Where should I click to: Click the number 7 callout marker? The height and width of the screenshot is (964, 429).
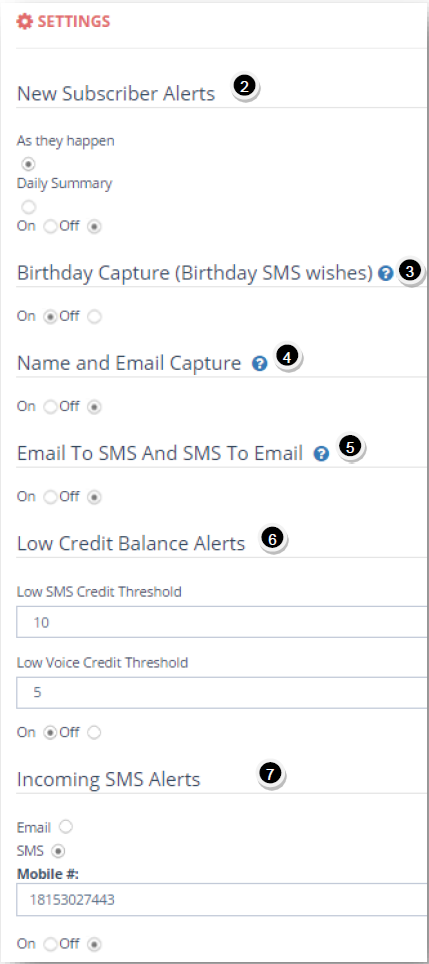270,773
